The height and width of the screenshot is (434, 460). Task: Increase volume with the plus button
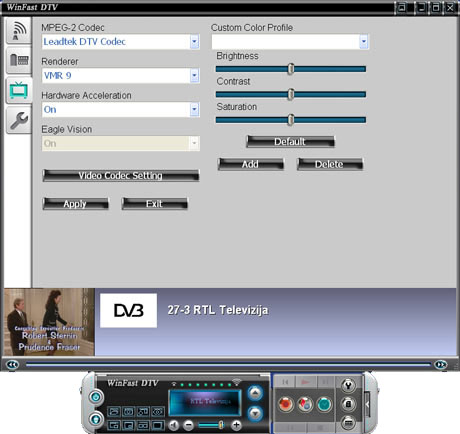tap(236, 425)
